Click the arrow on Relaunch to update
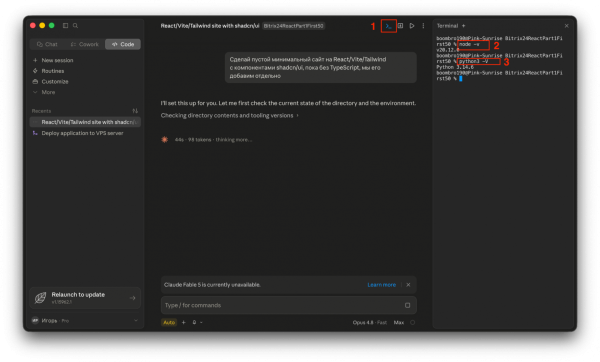The height and width of the screenshot is (362, 600). click(133, 298)
